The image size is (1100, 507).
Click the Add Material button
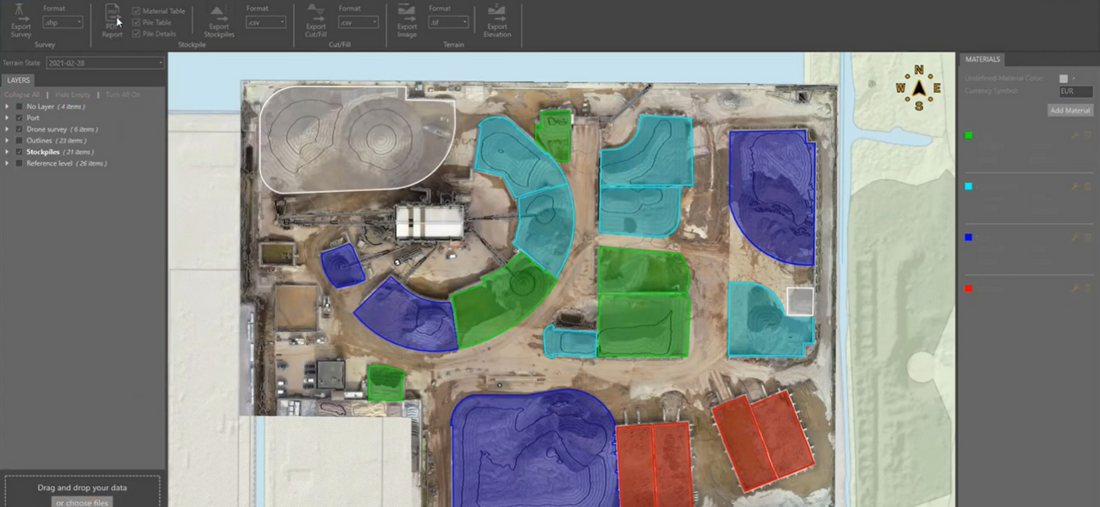1071,111
